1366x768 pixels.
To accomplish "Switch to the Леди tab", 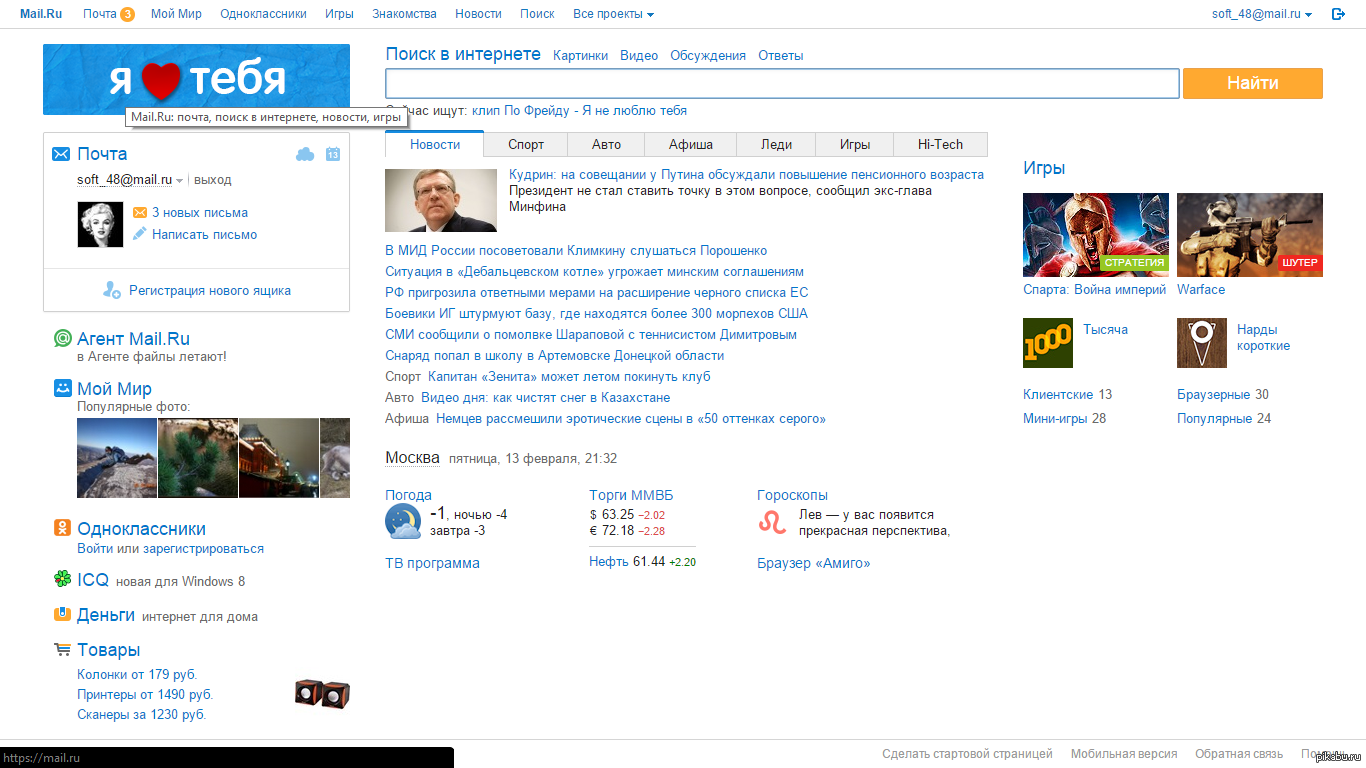I will (x=776, y=144).
